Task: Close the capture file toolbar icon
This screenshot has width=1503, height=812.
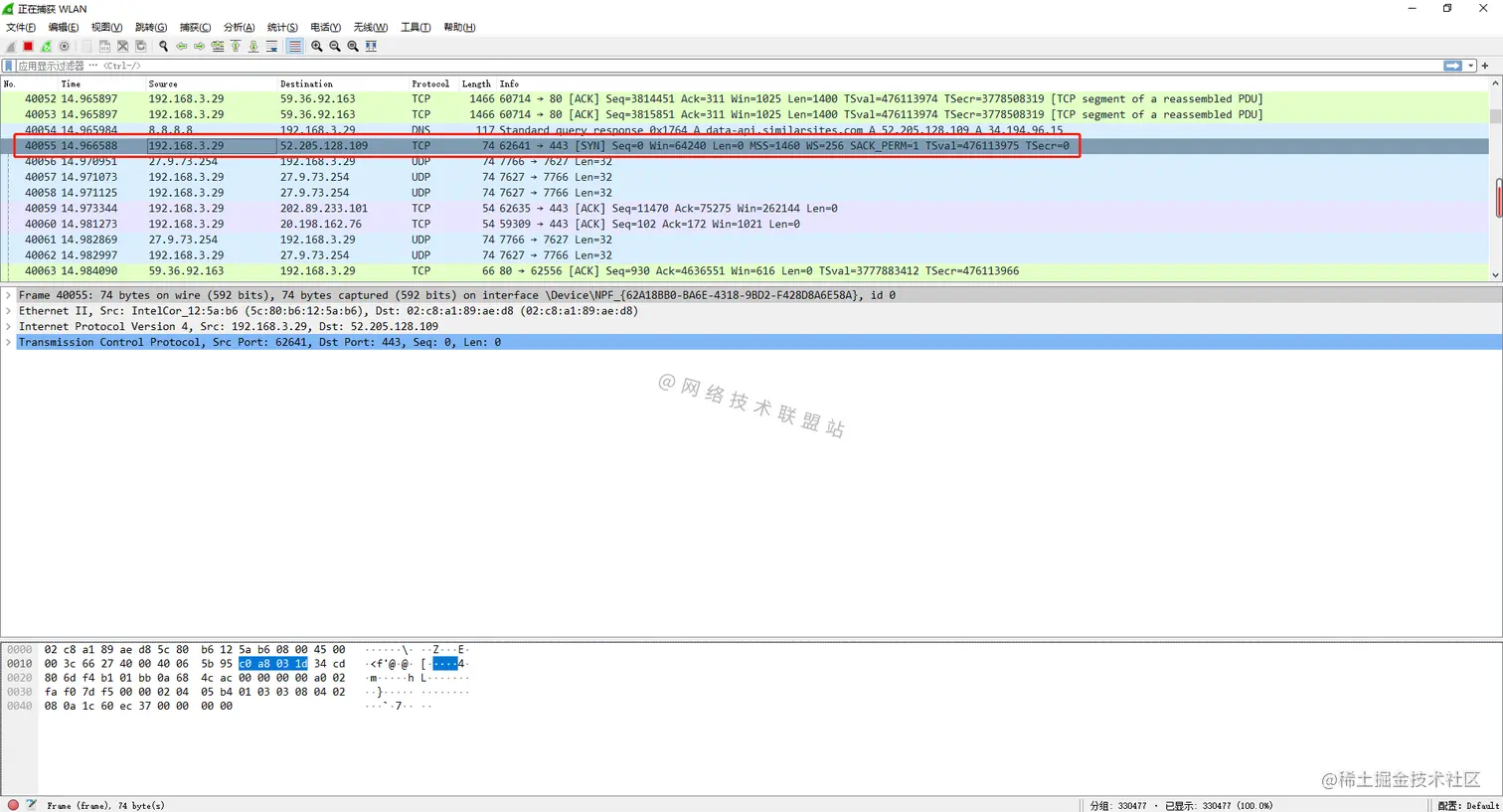Action: point(122,47)
